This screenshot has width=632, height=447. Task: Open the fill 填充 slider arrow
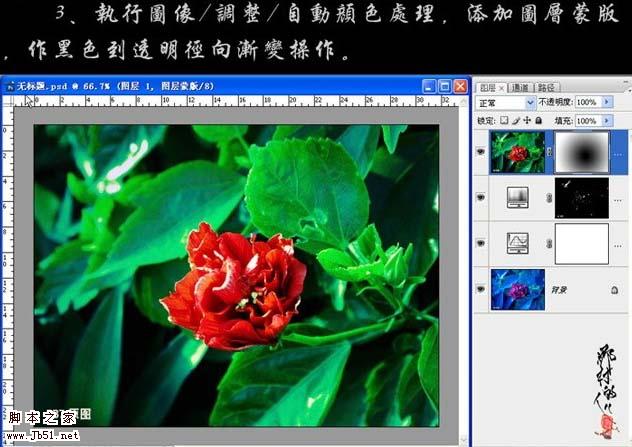(x=607, y=121)
